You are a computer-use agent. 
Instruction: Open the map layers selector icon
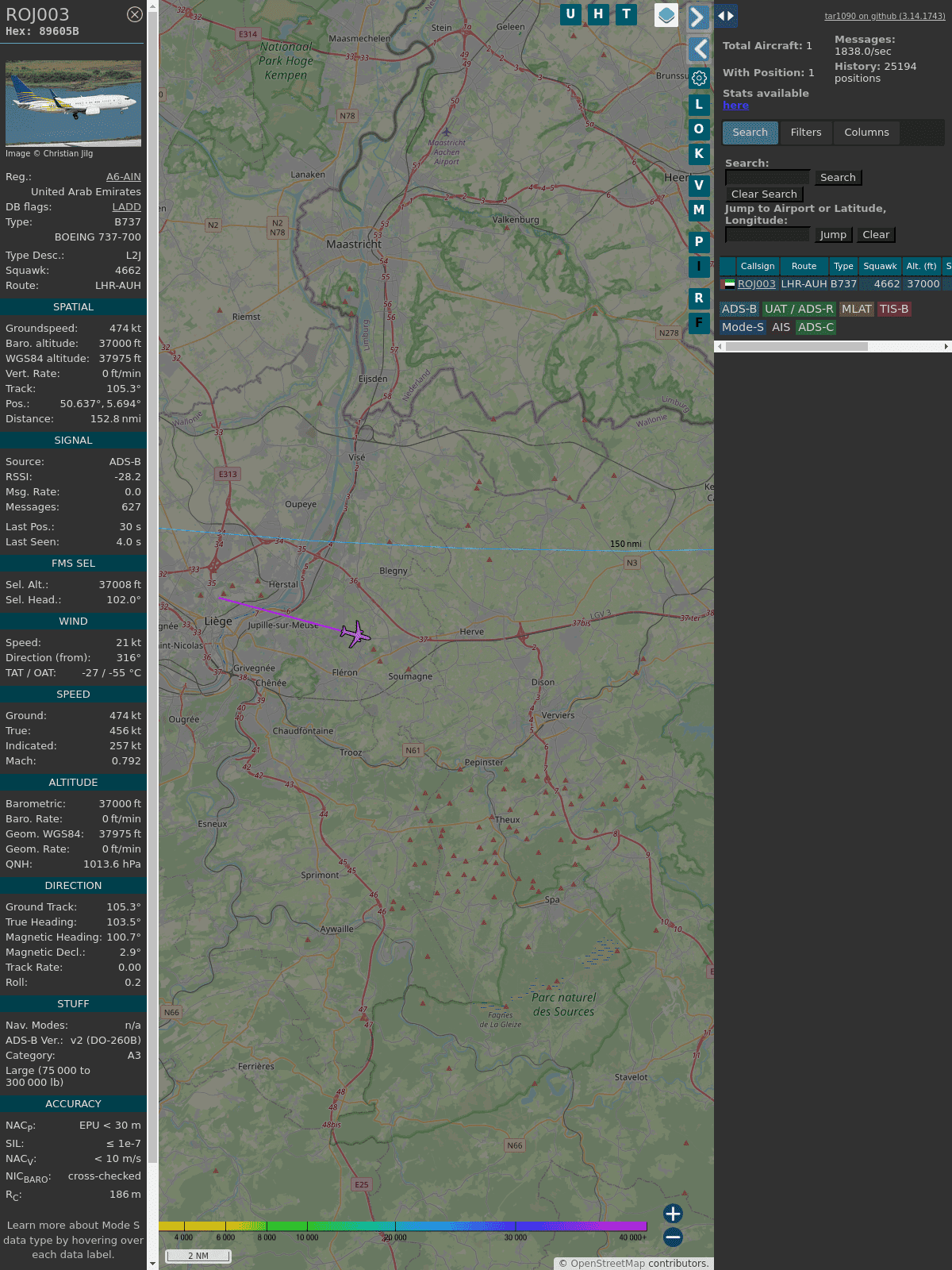point(666,15)
